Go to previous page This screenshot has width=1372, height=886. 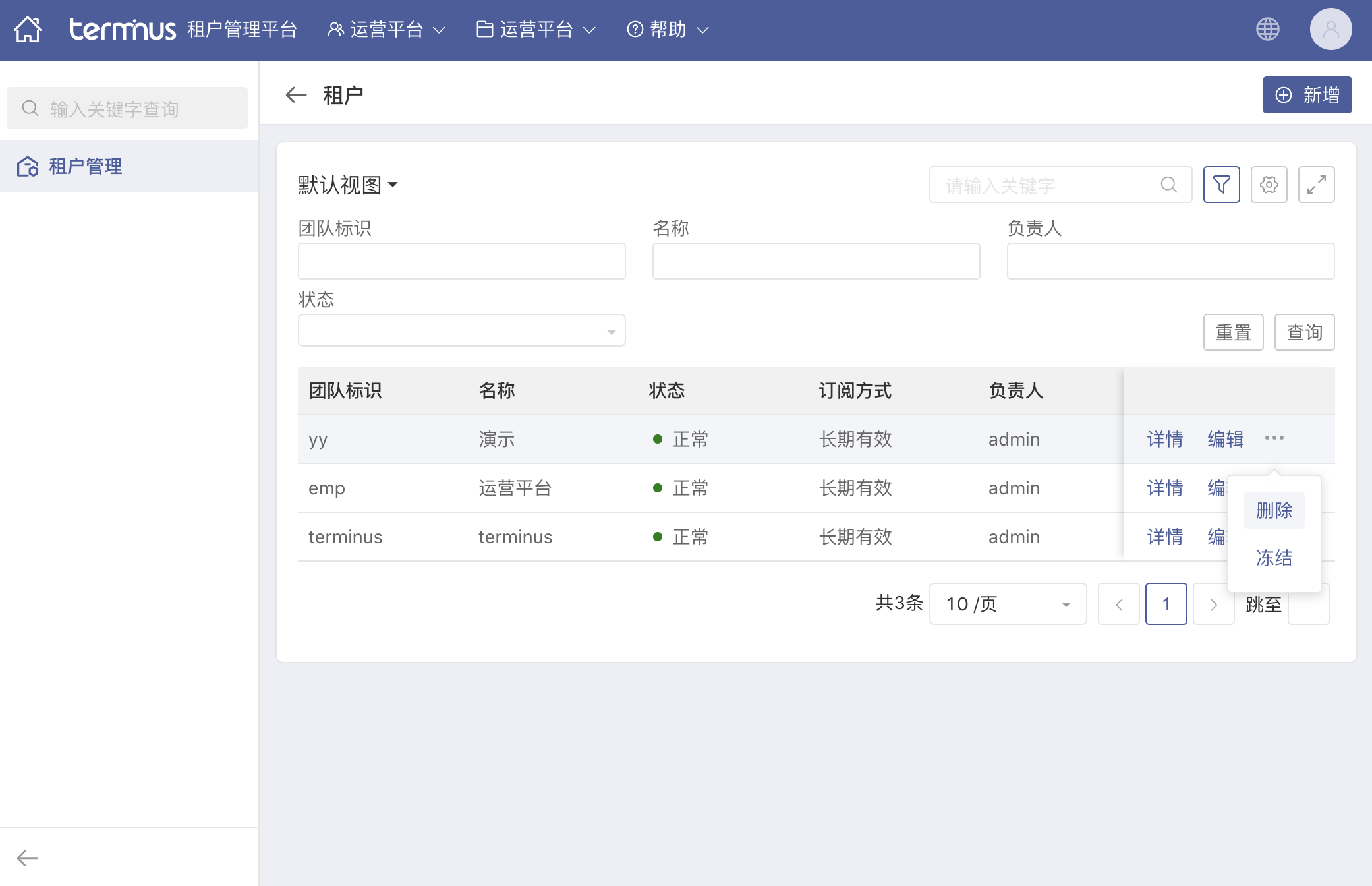(1118, 604)
